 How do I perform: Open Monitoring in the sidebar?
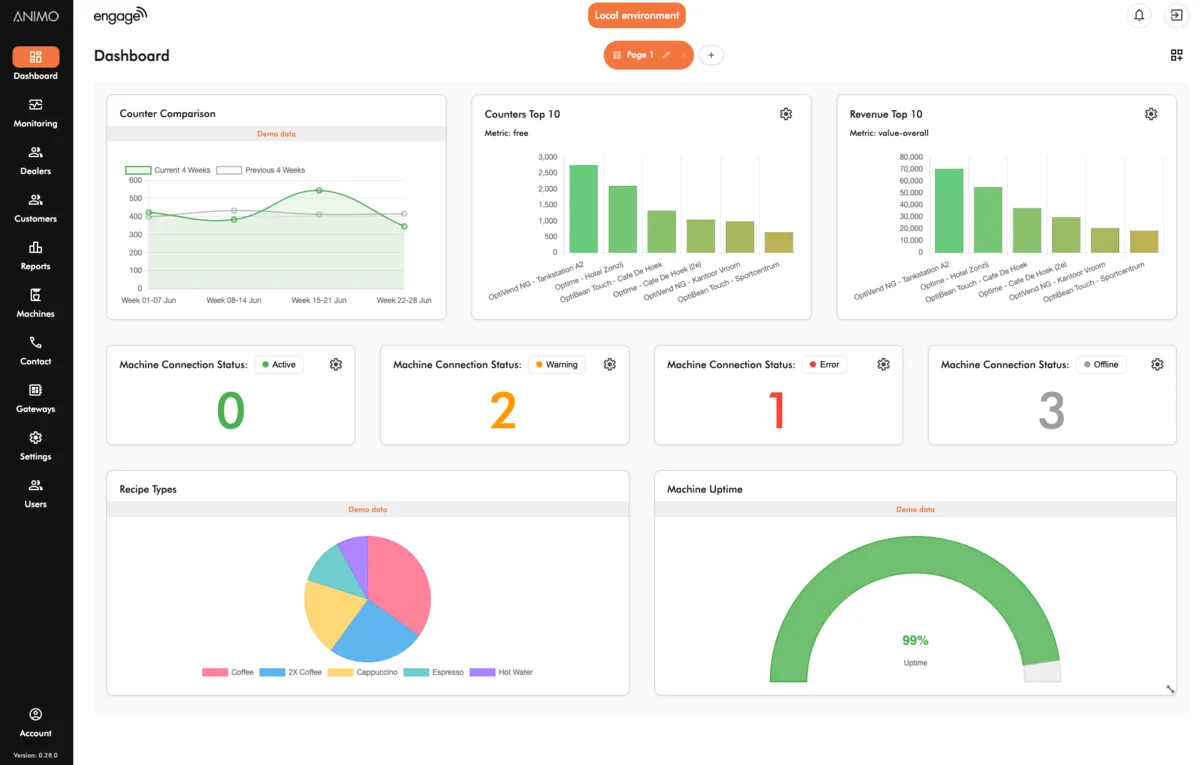click(x=35, y=113)
